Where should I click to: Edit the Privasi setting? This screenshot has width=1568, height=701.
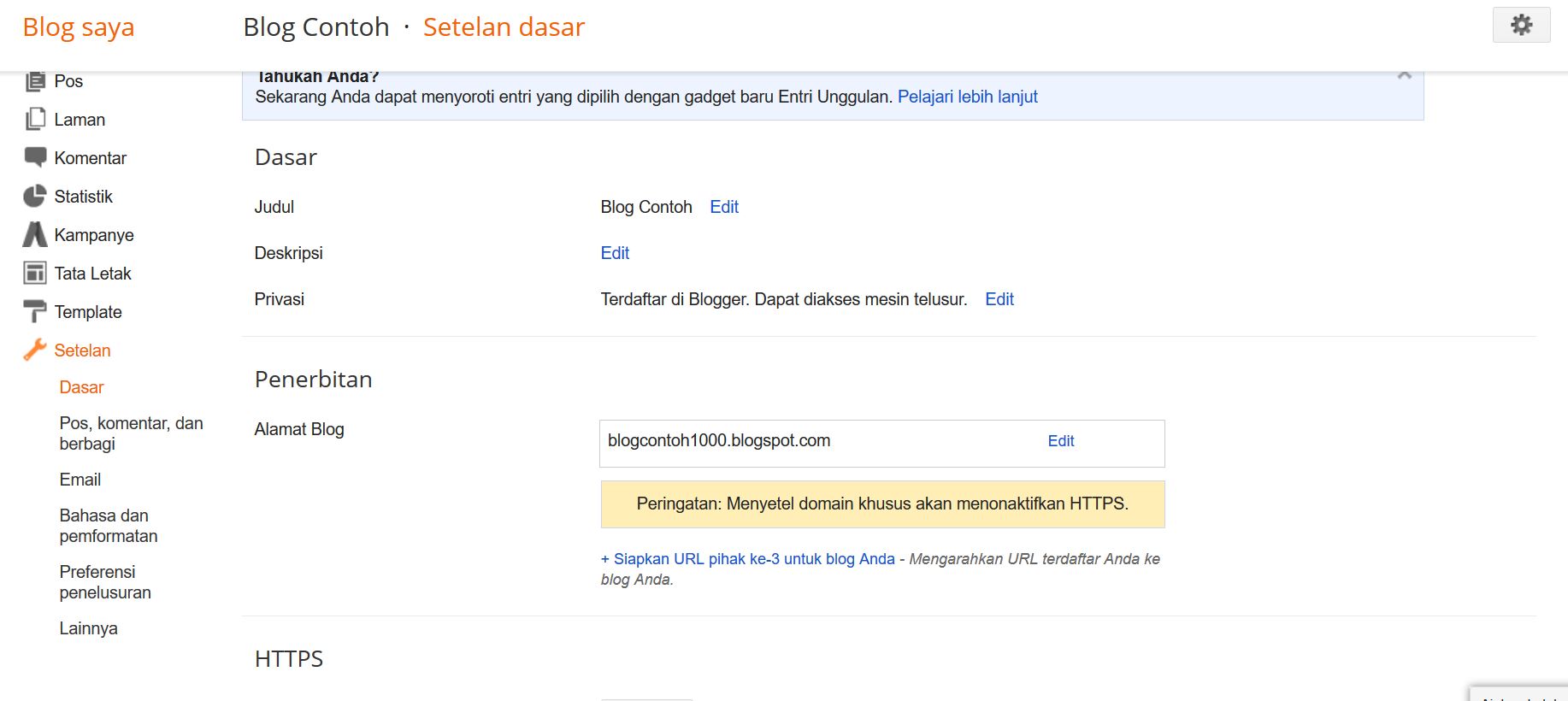(x=999, y=299)
